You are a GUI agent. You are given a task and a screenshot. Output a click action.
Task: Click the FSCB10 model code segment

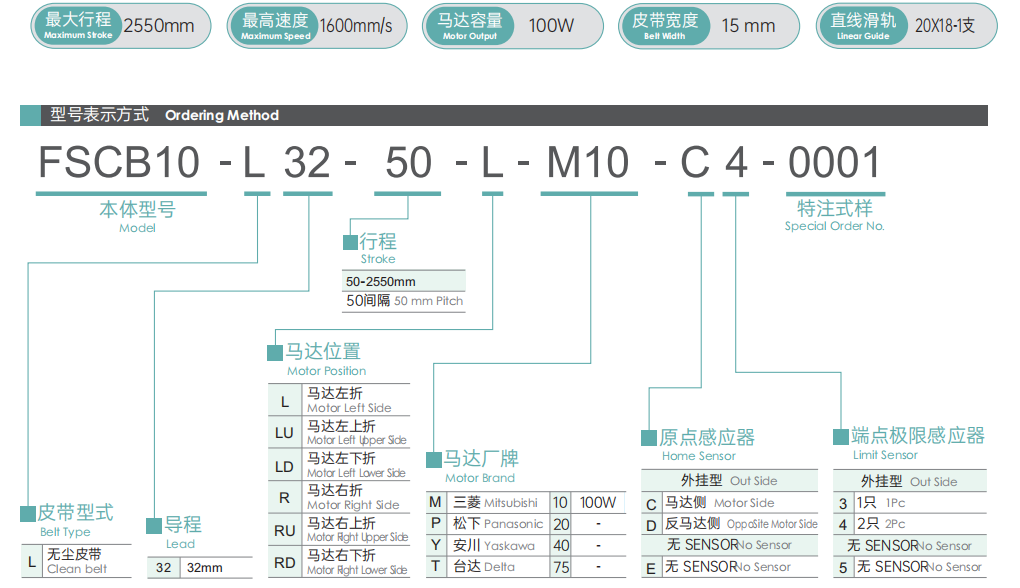point(122,163)
